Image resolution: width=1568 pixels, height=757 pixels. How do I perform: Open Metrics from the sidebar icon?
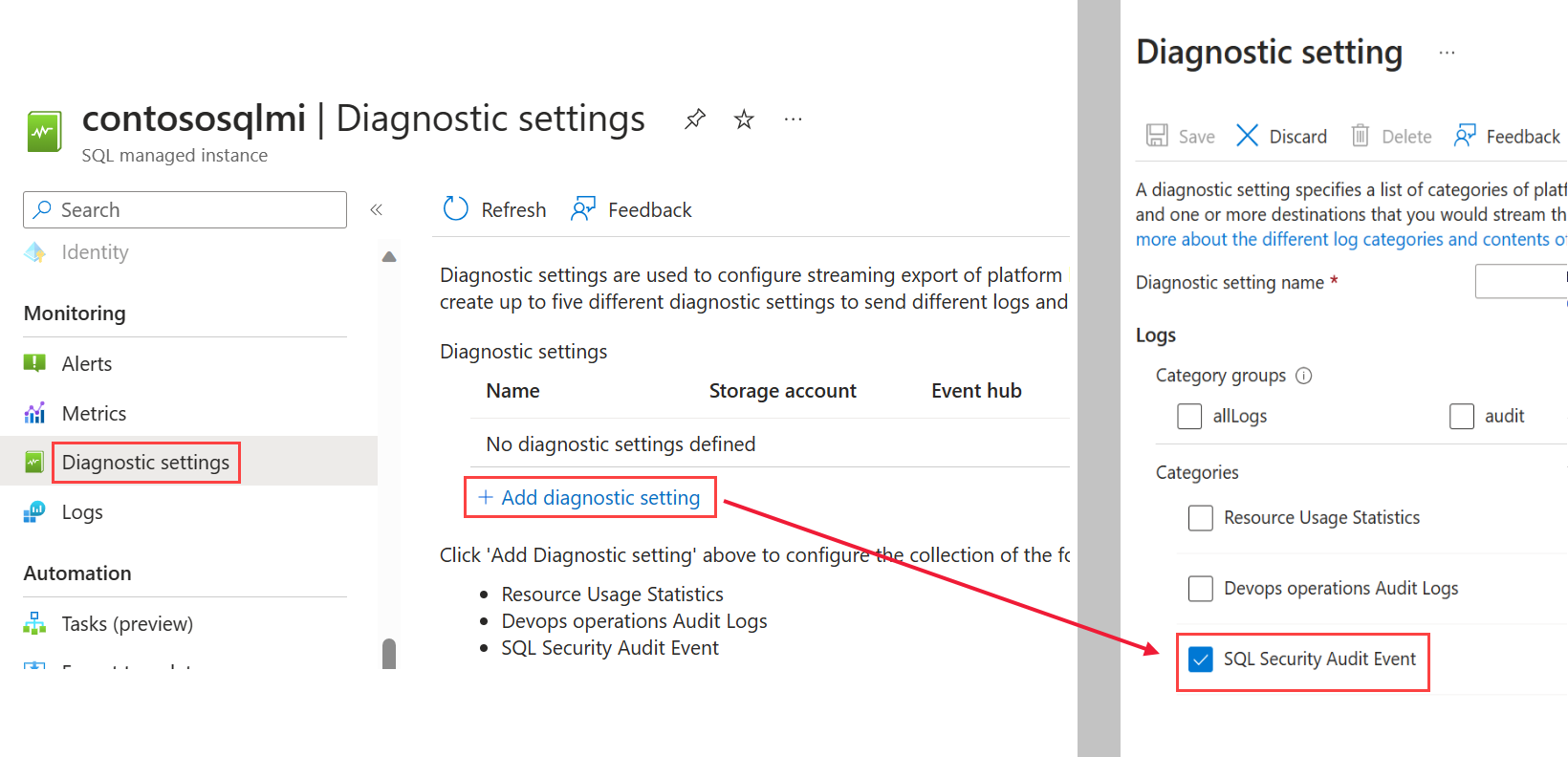[33, 412]
